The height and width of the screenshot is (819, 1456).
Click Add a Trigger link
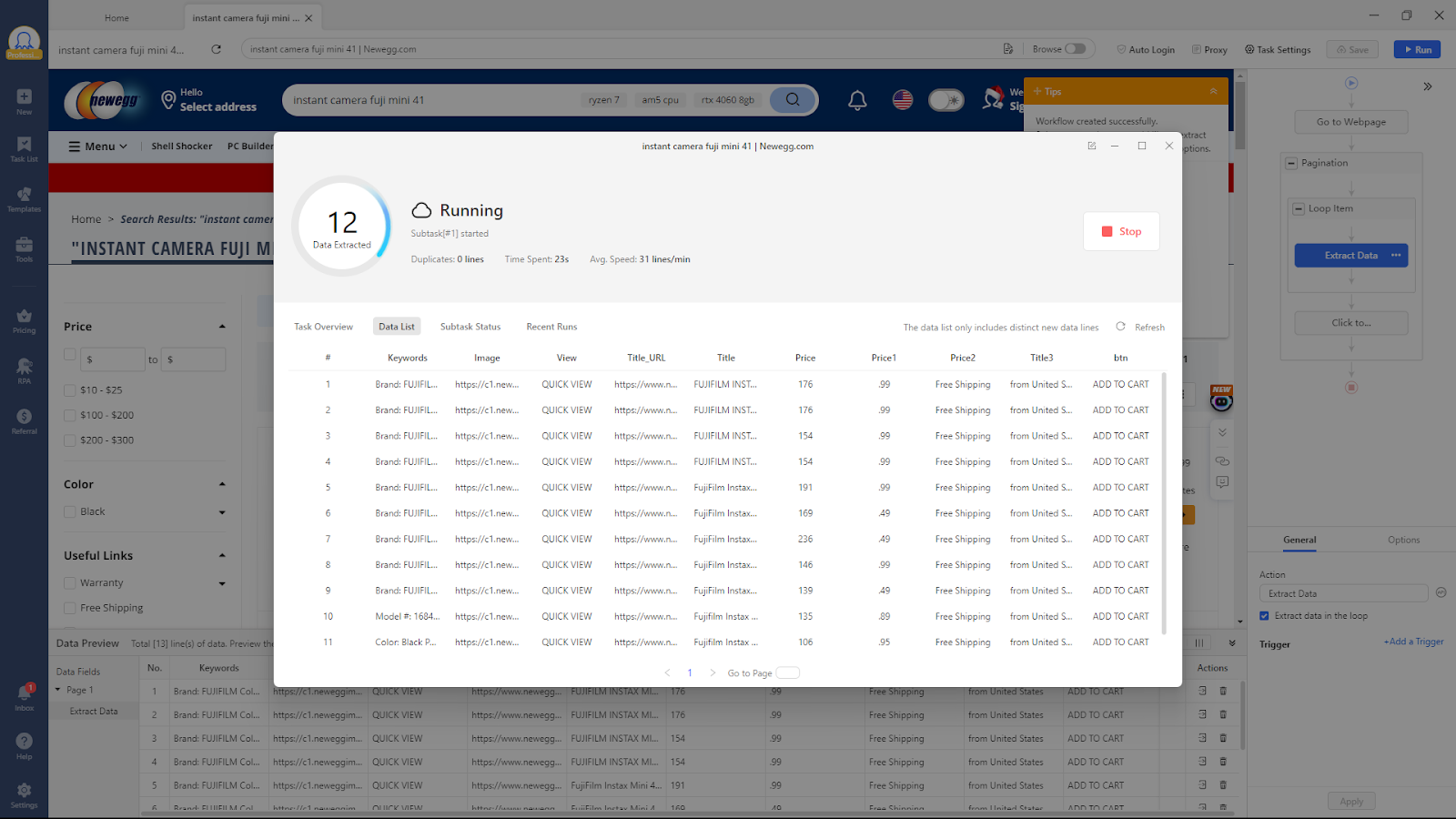pos(1413,641)
